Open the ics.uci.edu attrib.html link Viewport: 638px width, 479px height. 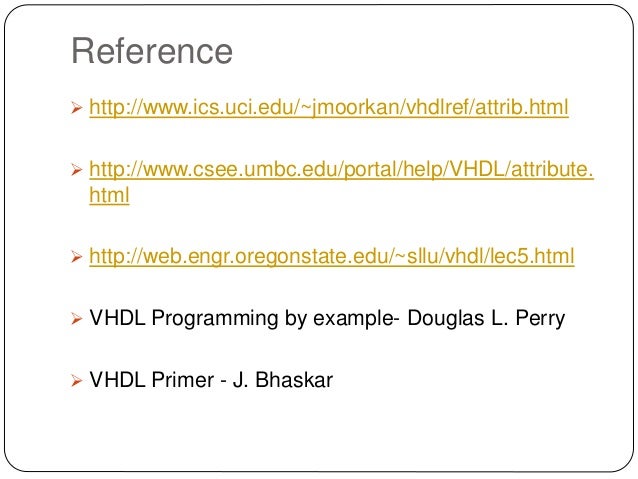pos(329,107)
